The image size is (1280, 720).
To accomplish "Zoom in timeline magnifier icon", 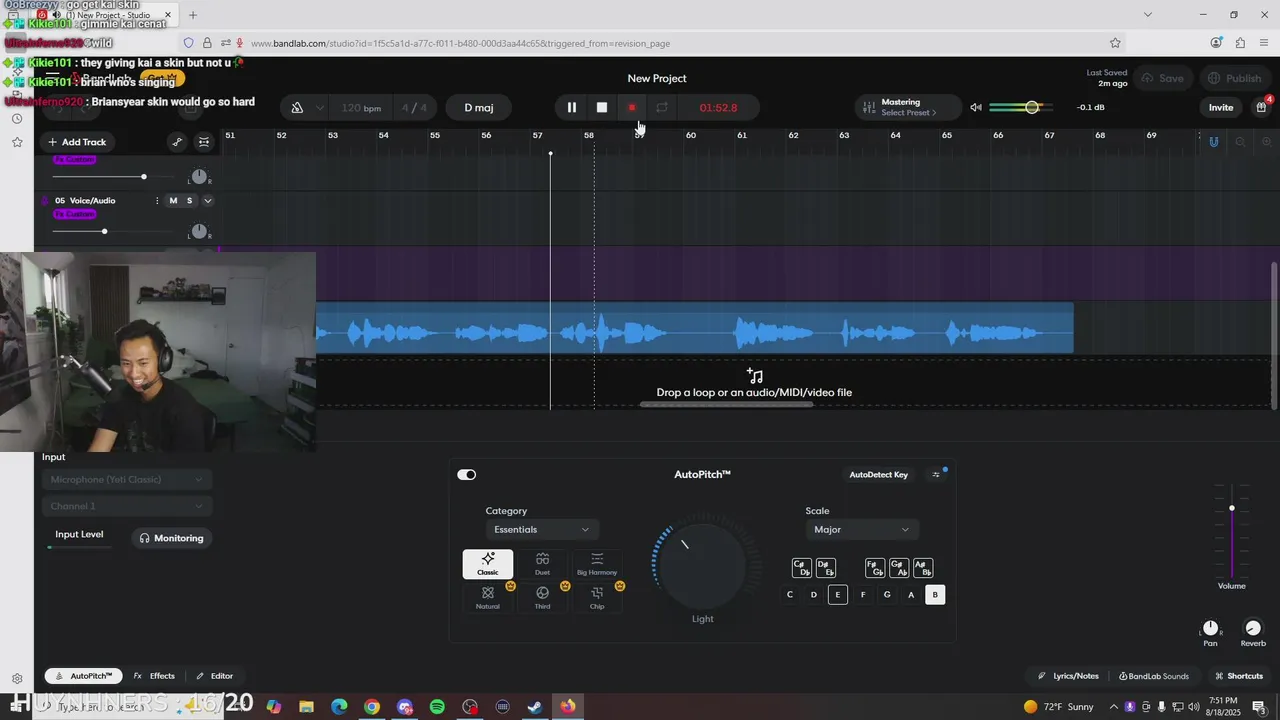I will pyautogui.click(x=1266, y=142).
